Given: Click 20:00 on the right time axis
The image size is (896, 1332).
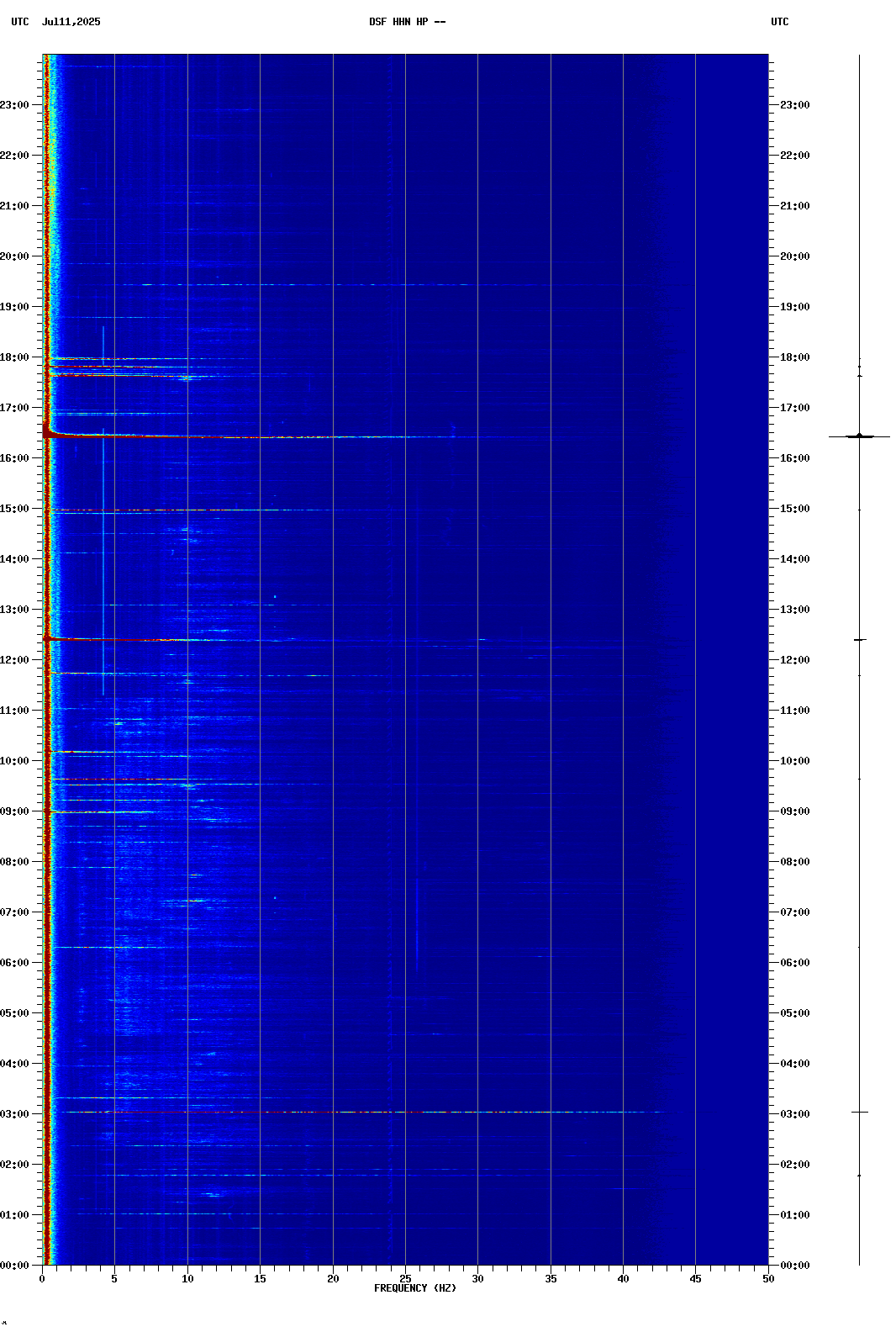Looking at the screenshot, I should click(795, 256).
